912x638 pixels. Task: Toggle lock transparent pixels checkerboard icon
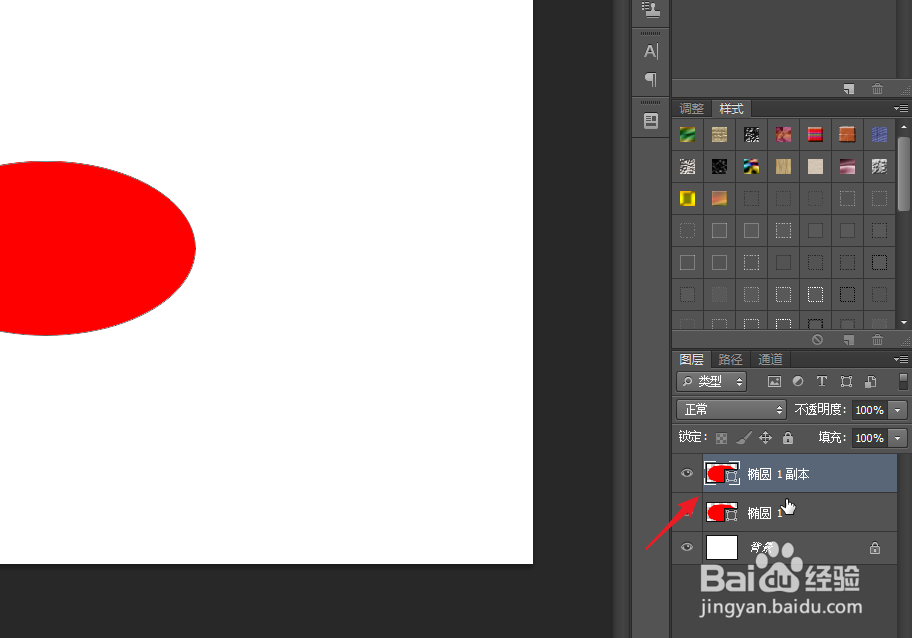coord(721,438)
